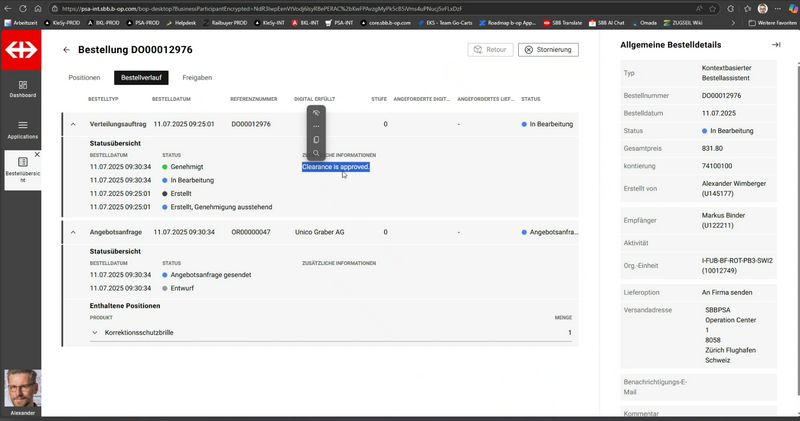This screenshot has height=421, width=800.
Task: Click the search icon in floating toolbar
Action: pos(316,153)
